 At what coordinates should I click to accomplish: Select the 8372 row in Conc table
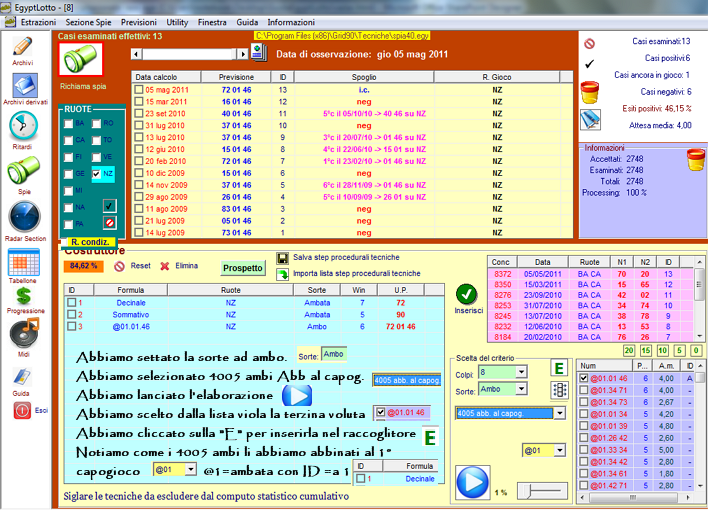[591, 274]
